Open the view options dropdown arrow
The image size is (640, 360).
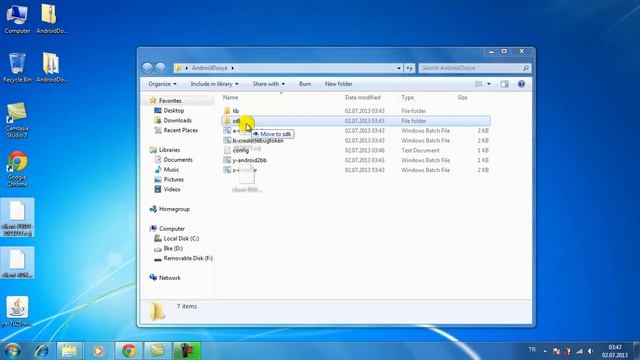click(x=489, y=84)
